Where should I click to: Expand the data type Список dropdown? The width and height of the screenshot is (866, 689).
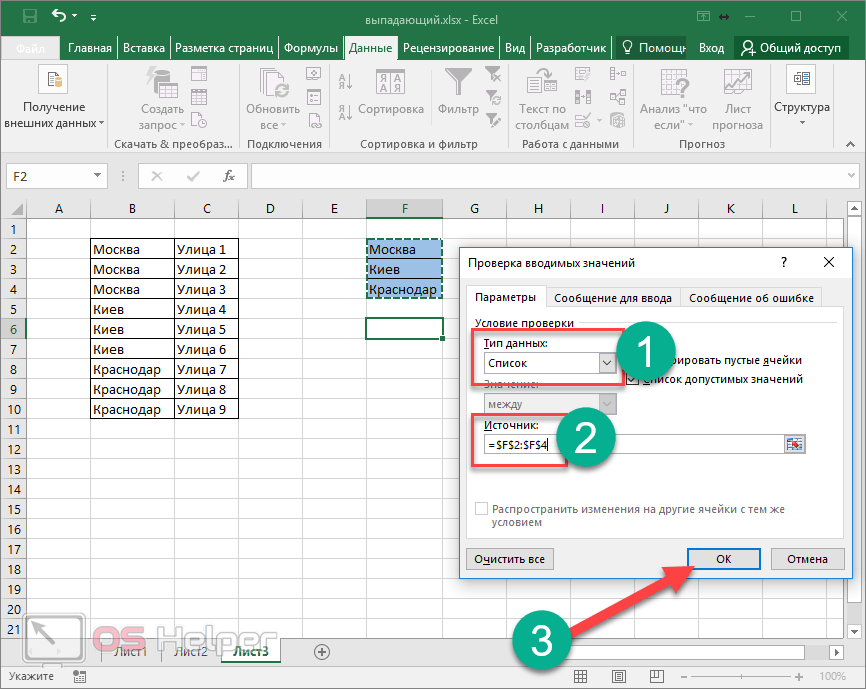coord(607,363)
